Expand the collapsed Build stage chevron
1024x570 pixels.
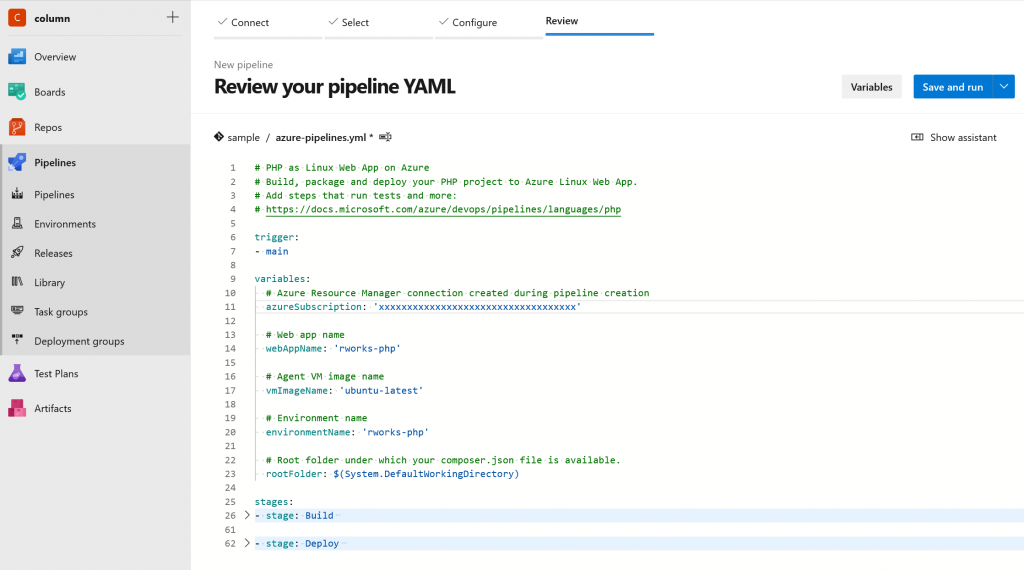point(247,515)
